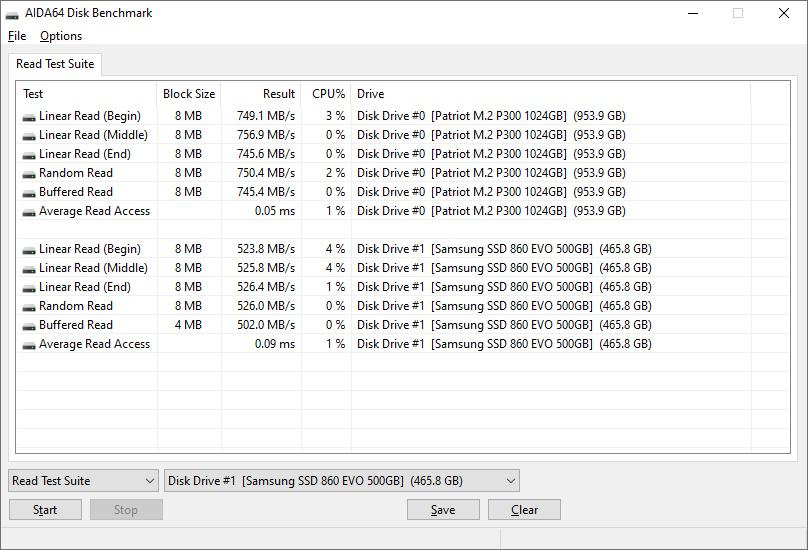Click drive icon of Patriot Linear Read (Begin) row
The image size is (808, 550).
tap(29, 118)
